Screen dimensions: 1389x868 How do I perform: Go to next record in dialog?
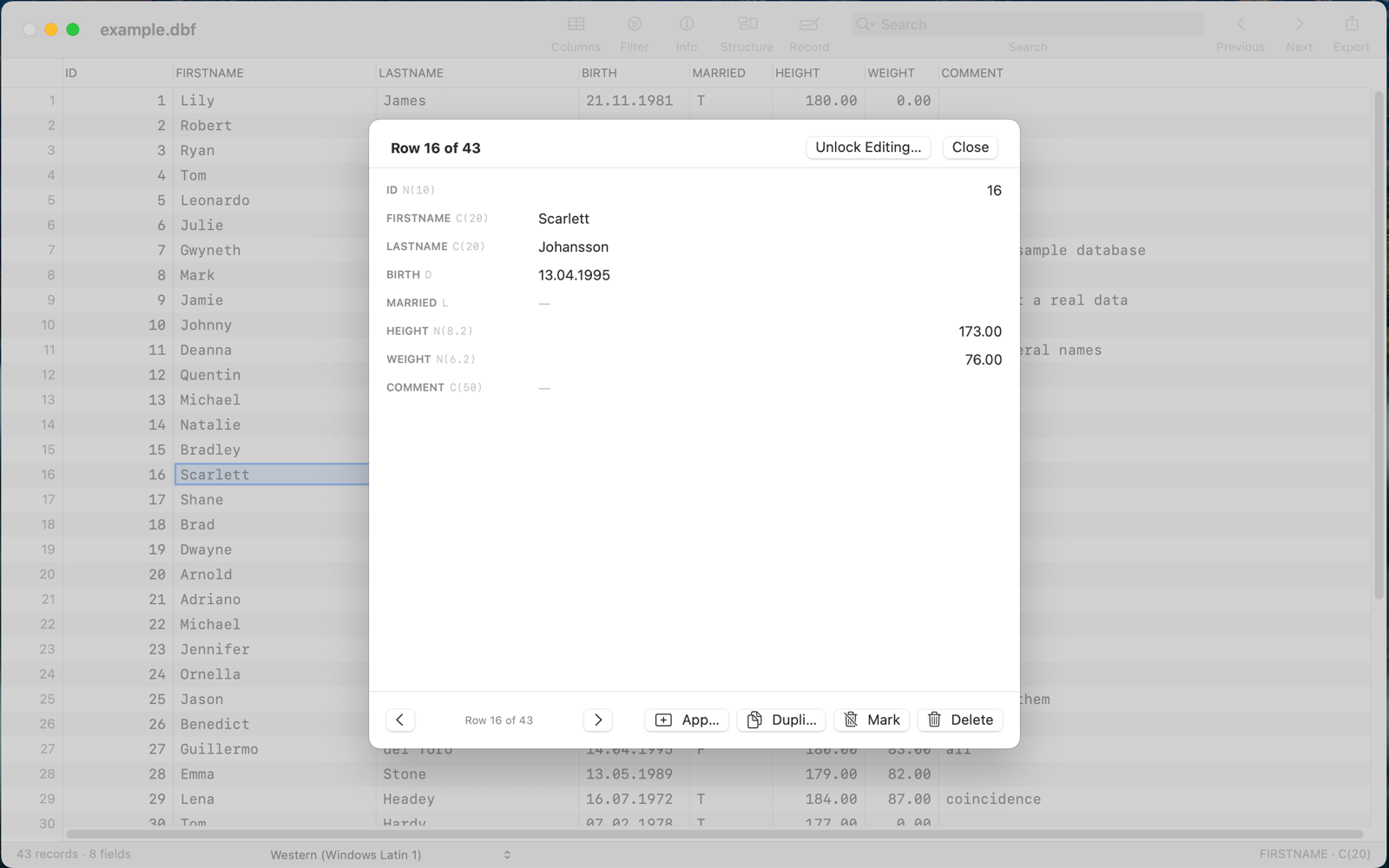pyautogui.click(x=598, y=720)
